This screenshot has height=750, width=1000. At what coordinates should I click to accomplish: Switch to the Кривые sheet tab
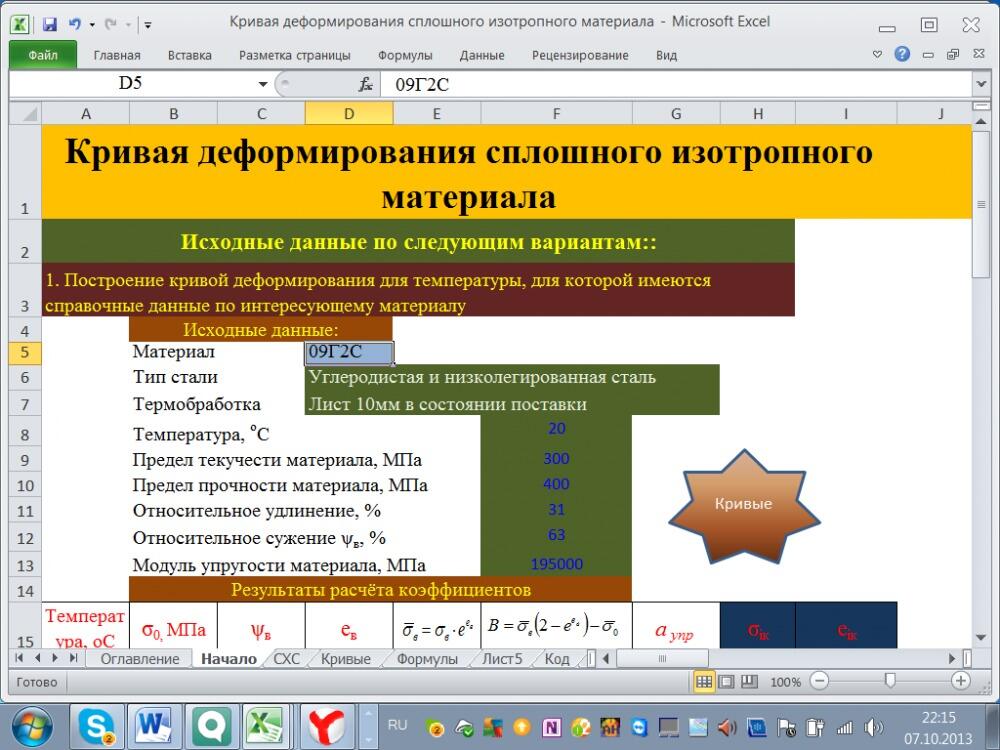(345, 659)
